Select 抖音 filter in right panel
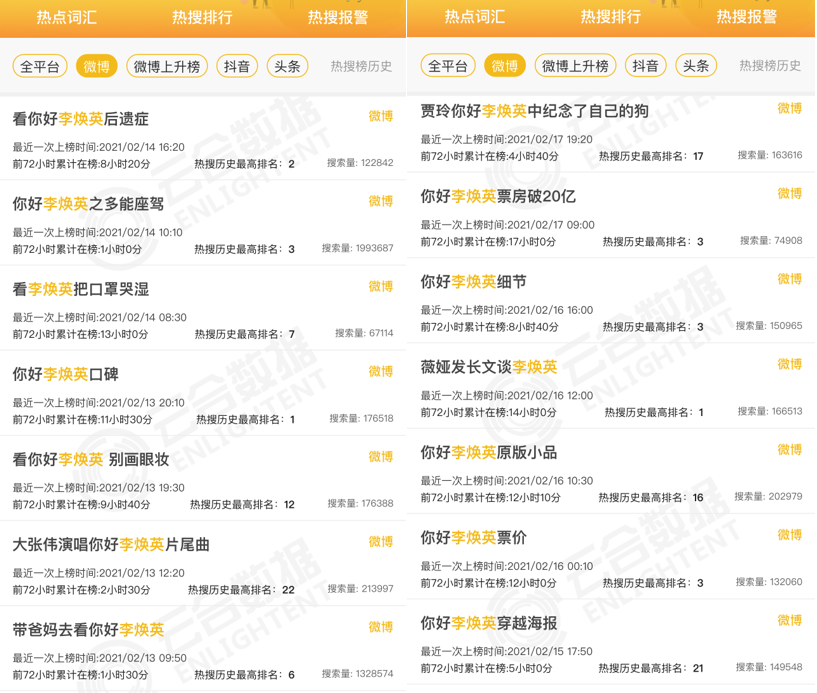817x693 pixels. [646, 66]
